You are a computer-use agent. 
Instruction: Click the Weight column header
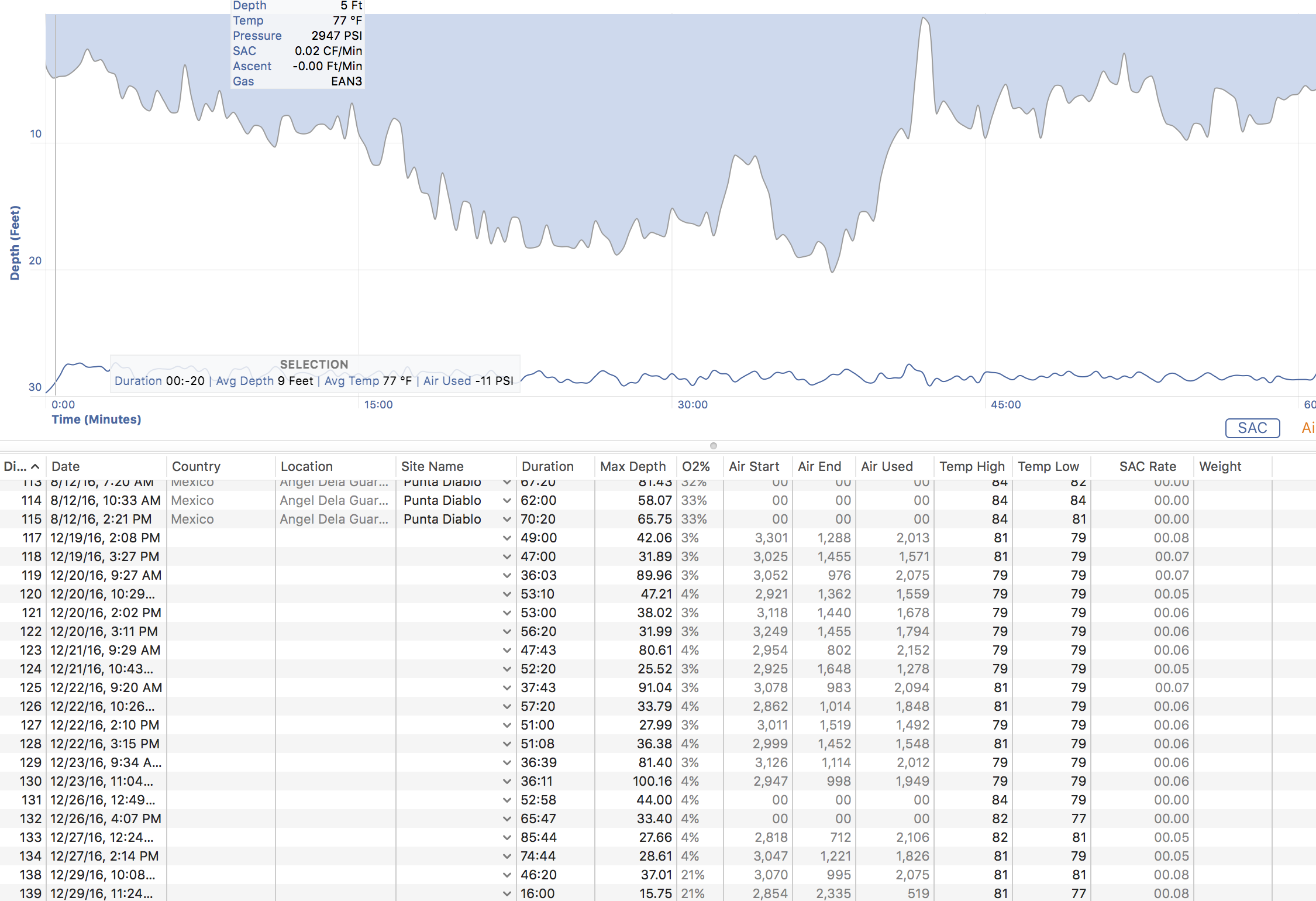point(1220,466)
